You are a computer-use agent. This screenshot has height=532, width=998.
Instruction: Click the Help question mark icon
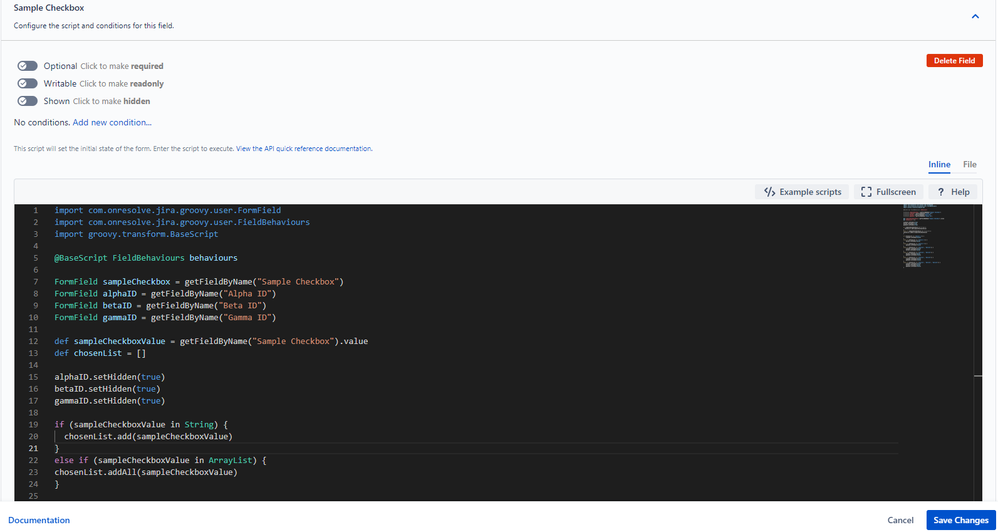(x=940, y=192)
